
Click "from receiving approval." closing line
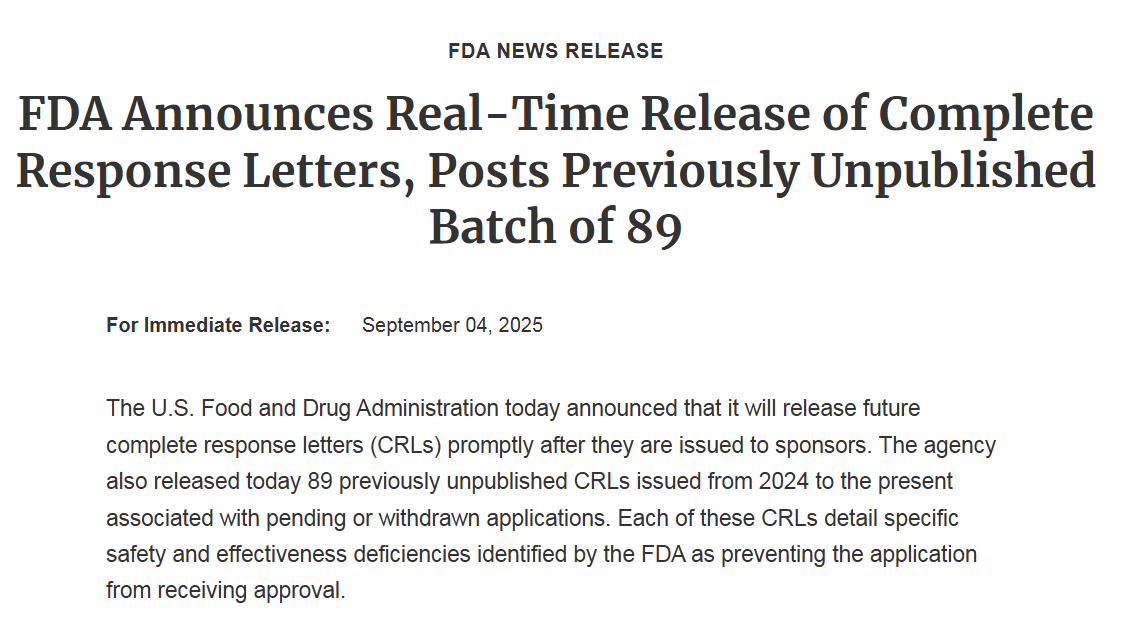pos(225,590)
